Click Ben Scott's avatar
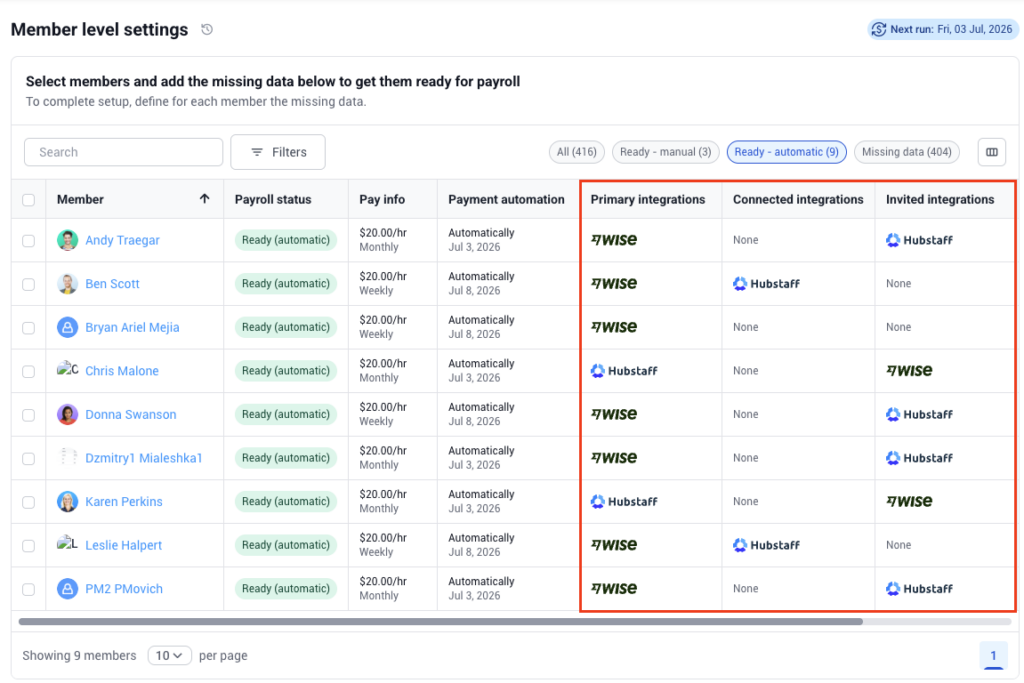The height and width of the screenshot is (683, 1024). pyautogui.click(x=67, y=284)
